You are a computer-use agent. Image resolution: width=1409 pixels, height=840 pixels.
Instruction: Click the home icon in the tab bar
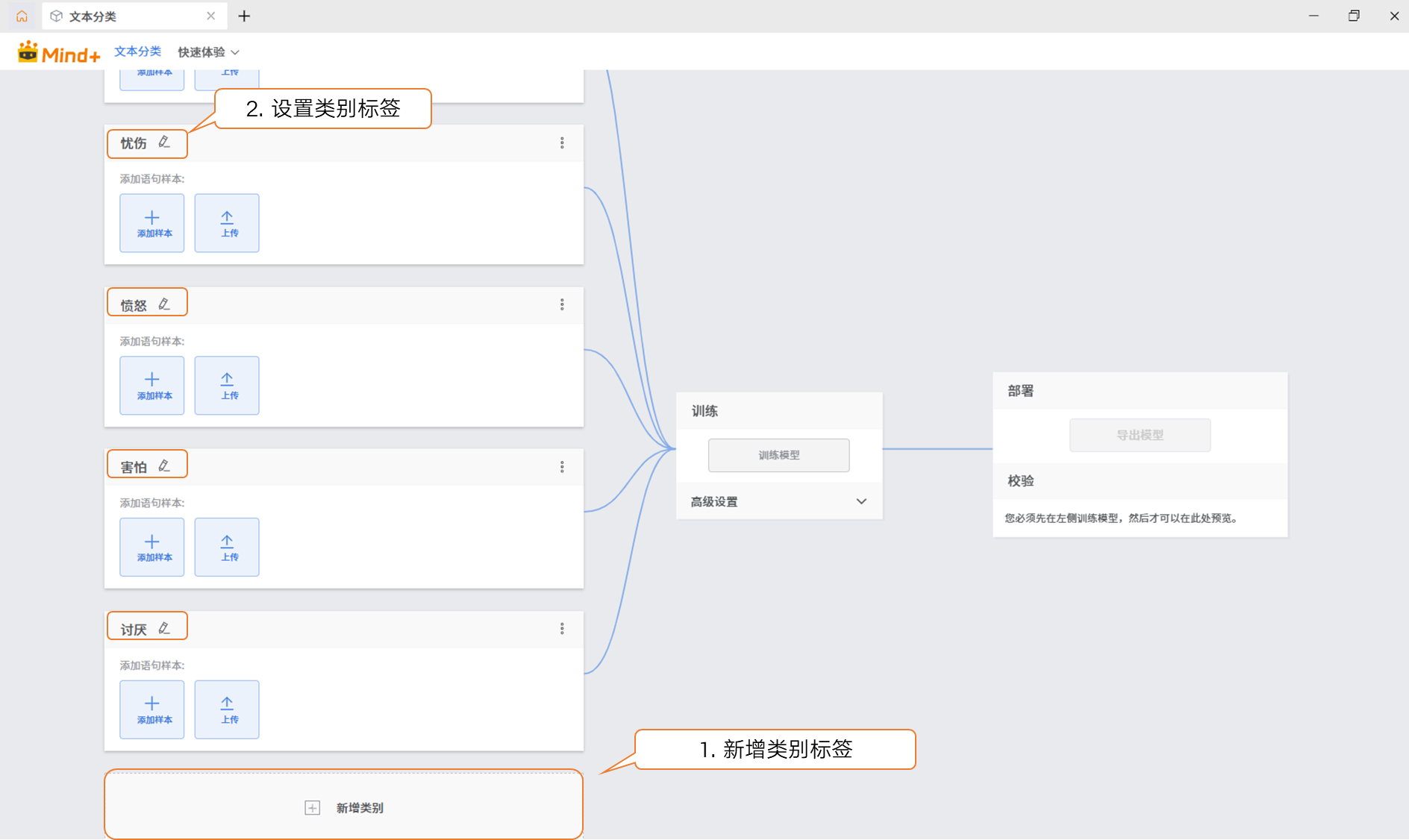(22, 16)
